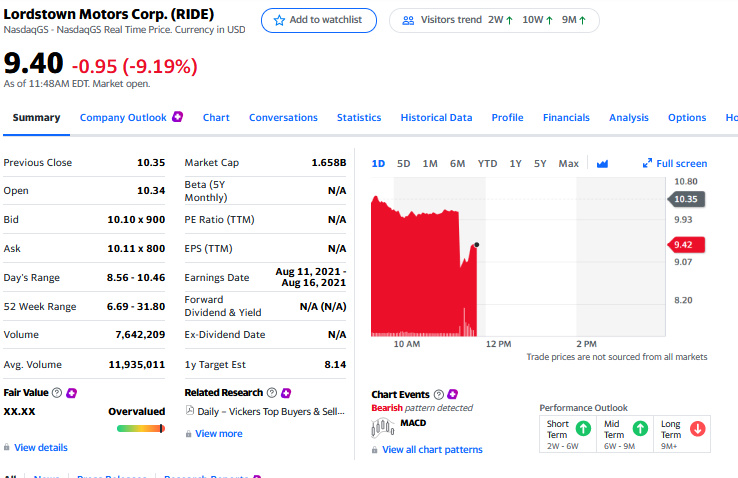Viewport: 738px width, 478px height.
Task: Click the Bearish pattern detected text
Action: (422, 408)
